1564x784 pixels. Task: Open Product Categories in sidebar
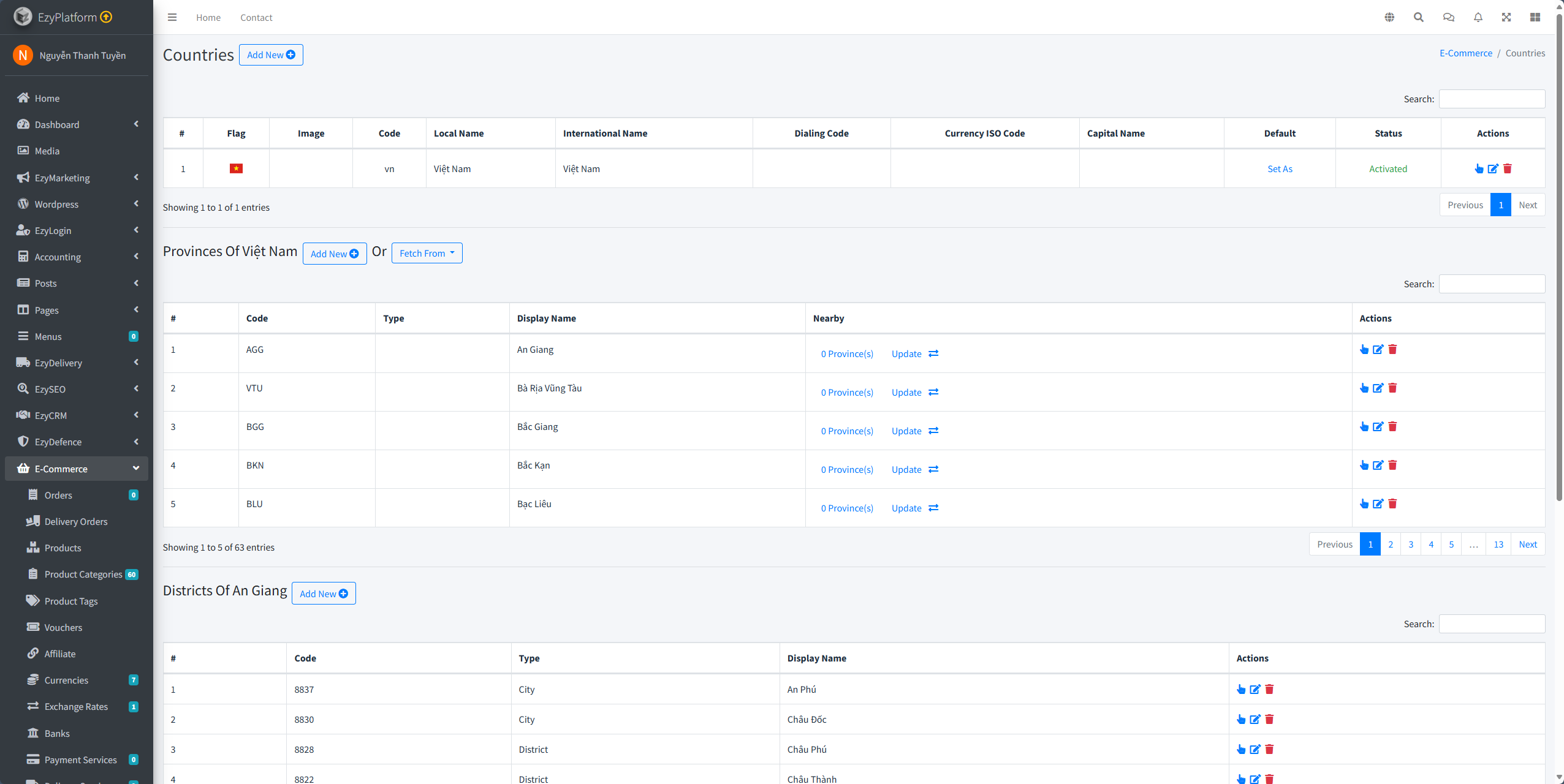pyautogui.click(x=83, y=574)
